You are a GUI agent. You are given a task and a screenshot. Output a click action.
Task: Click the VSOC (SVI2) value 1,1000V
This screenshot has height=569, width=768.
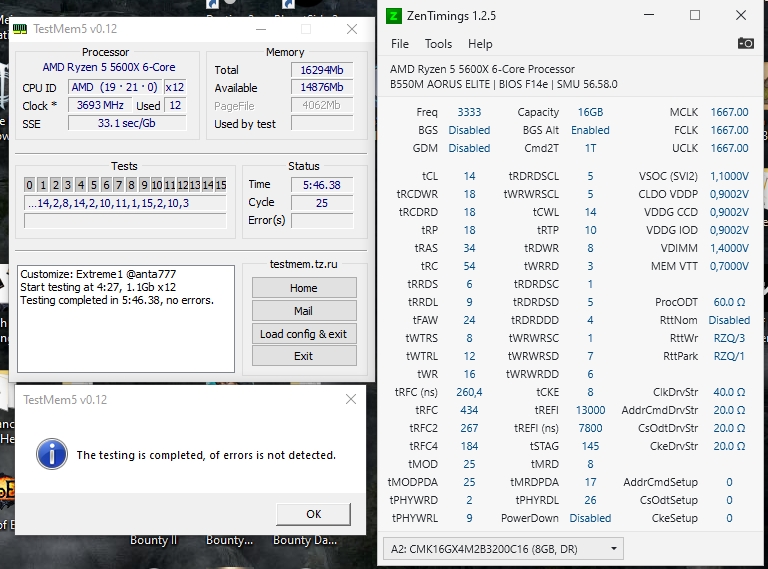[729, 176]
